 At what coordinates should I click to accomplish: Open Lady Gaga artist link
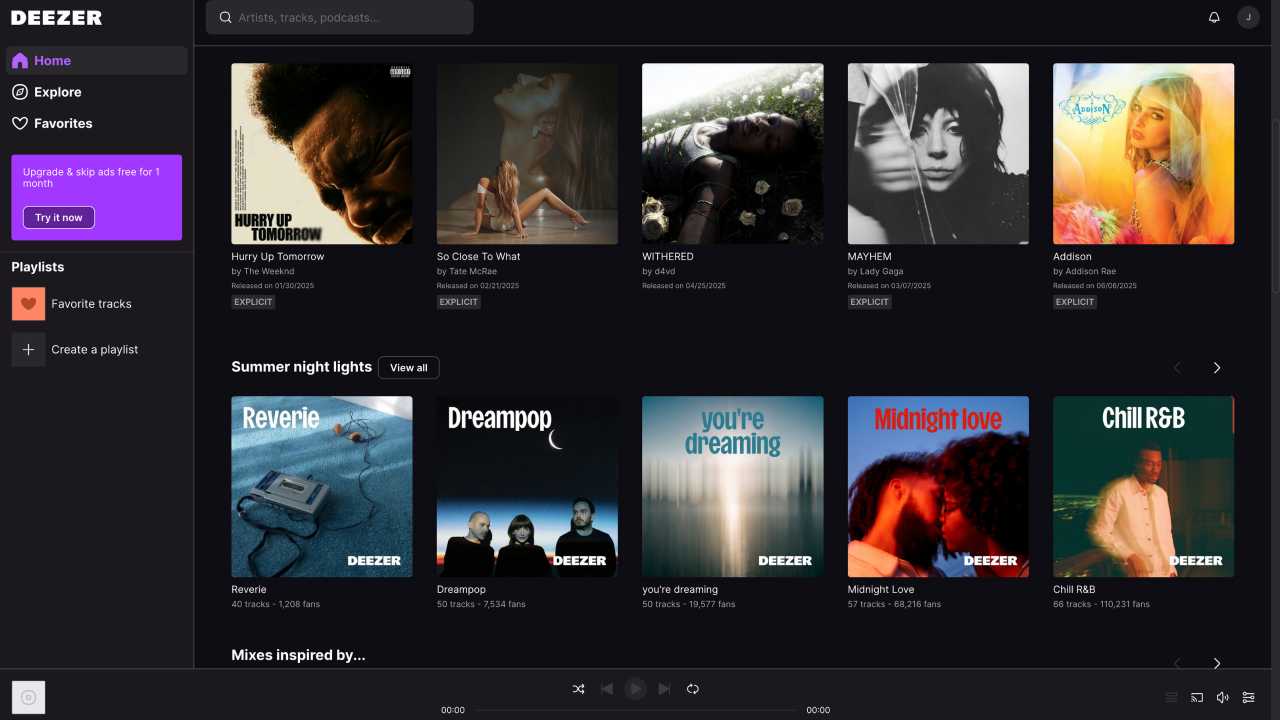(x=882, y=271)
